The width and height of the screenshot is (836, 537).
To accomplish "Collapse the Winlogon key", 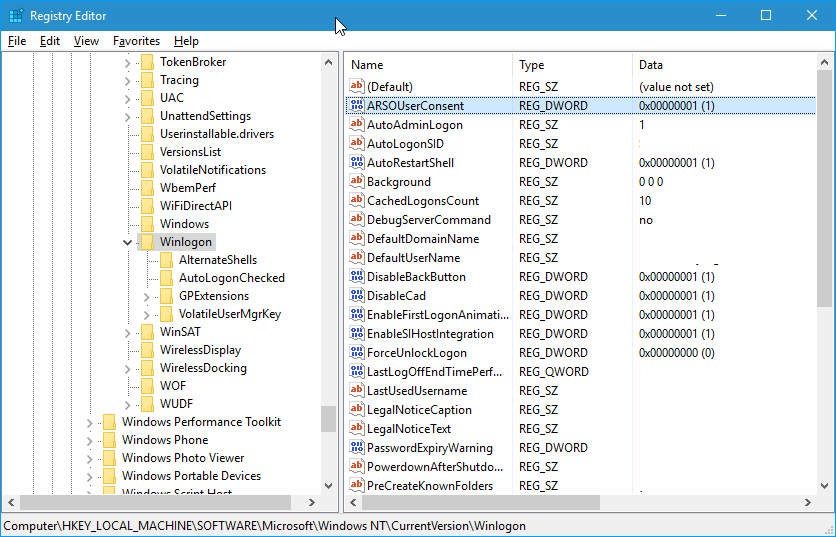I will click(x=127, y=242).
